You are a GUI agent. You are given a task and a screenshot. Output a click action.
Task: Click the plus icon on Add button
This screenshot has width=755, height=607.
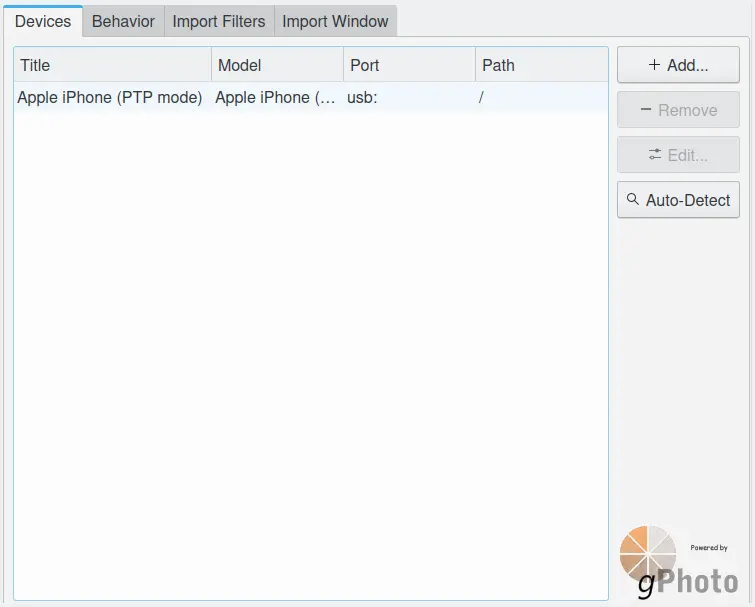[654, 65]
